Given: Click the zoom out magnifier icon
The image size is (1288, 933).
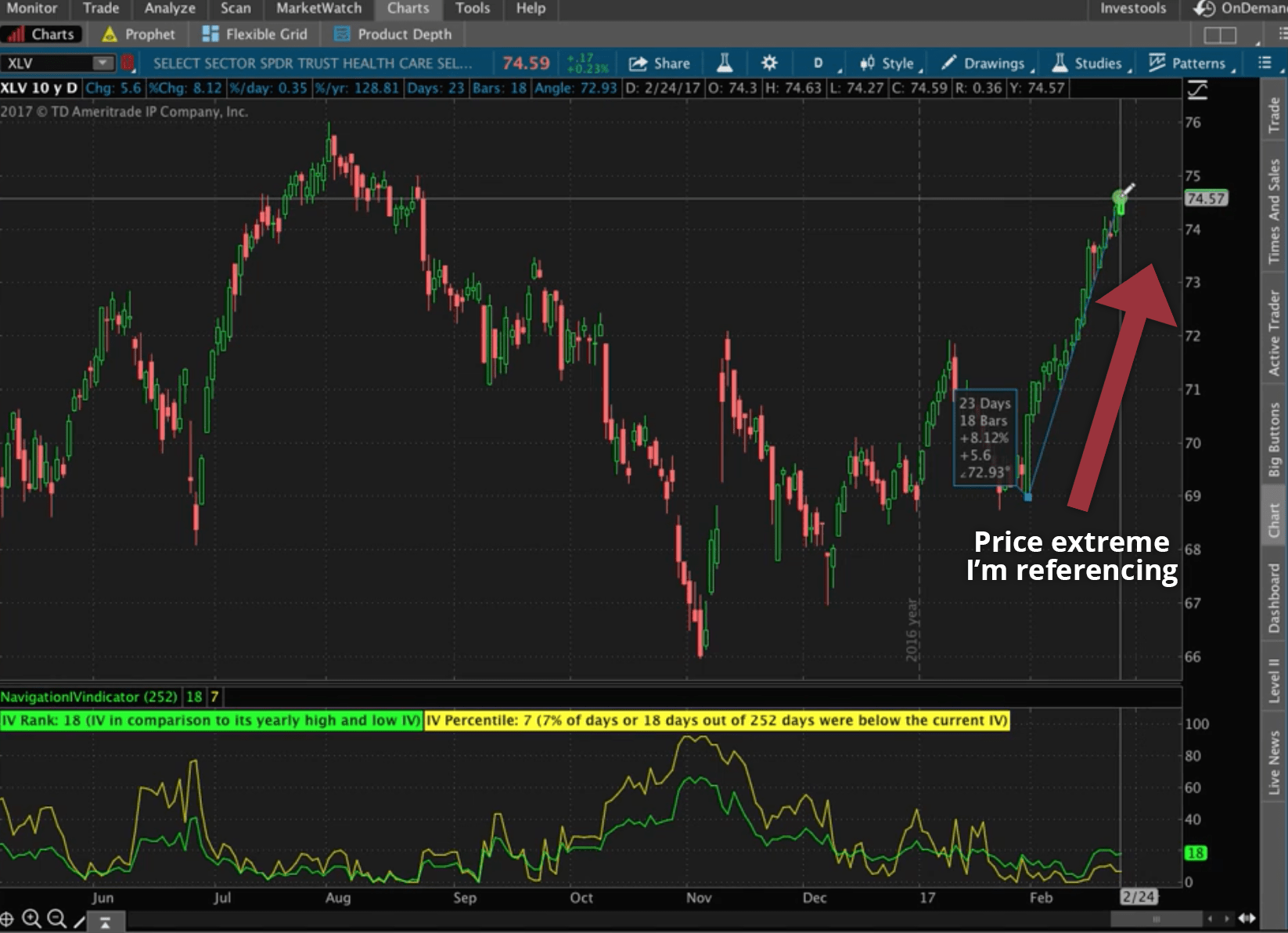Looking at the screenshot, I should tap(56, 919).
